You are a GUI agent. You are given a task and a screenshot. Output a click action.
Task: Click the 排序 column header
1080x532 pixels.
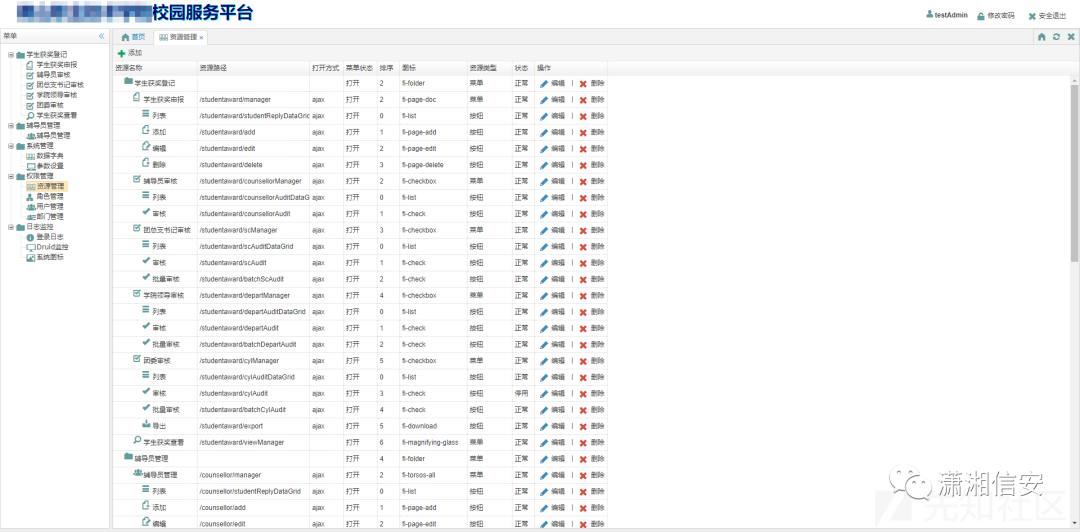(388, 68)
